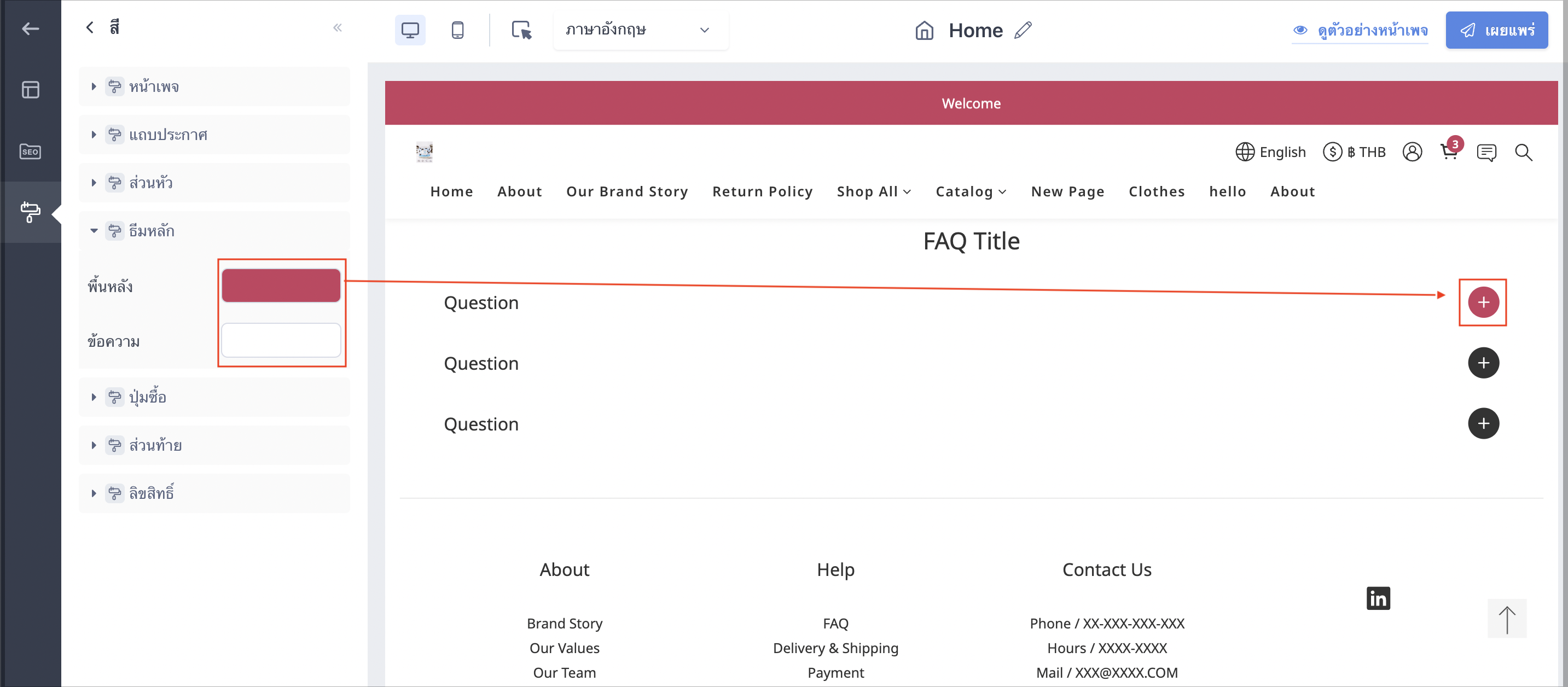Expand the ส่วนท้าย section
The height and width of the screenshot is (687, 1568).
pyautogui.click(x=214, y=445)
